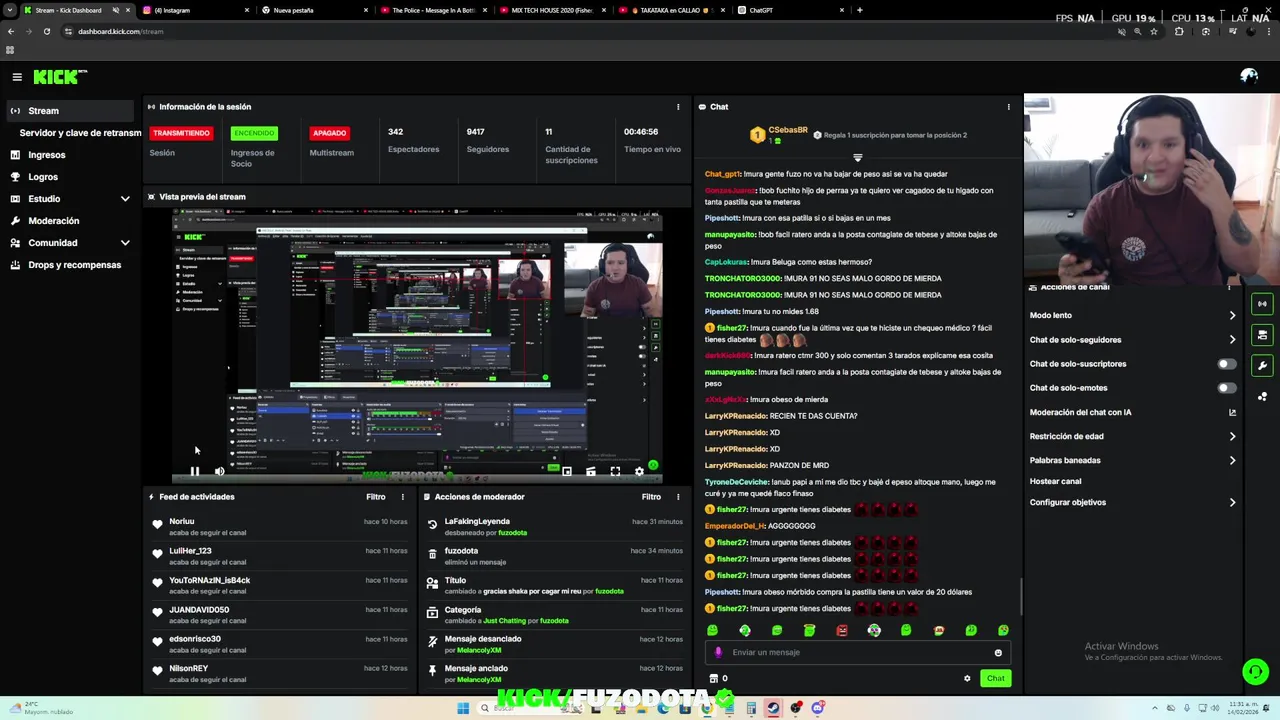This screenshot has height=720, width=1280.
Task: Open the Stream sidebar section
Action: 71,111
